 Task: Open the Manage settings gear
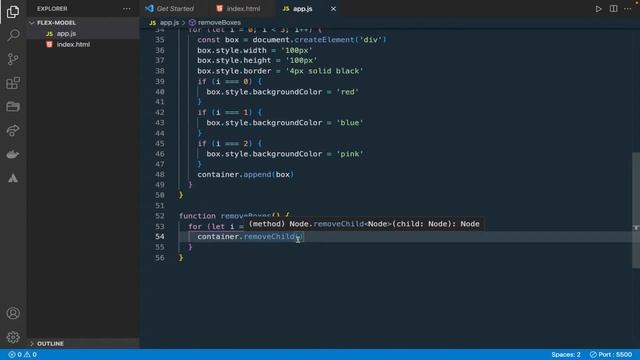point(13,337)
